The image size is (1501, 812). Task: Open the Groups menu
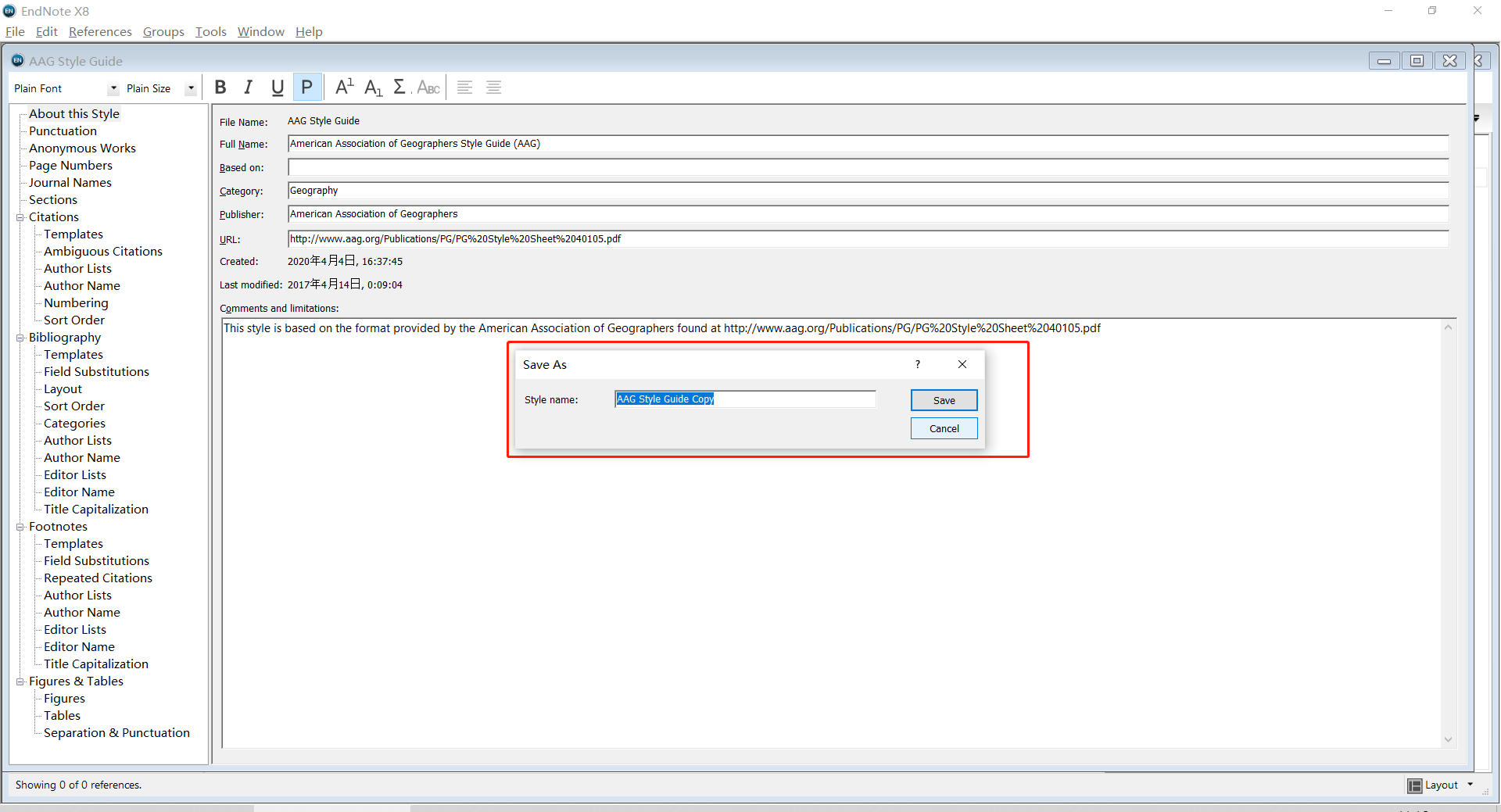pos(163,31)
